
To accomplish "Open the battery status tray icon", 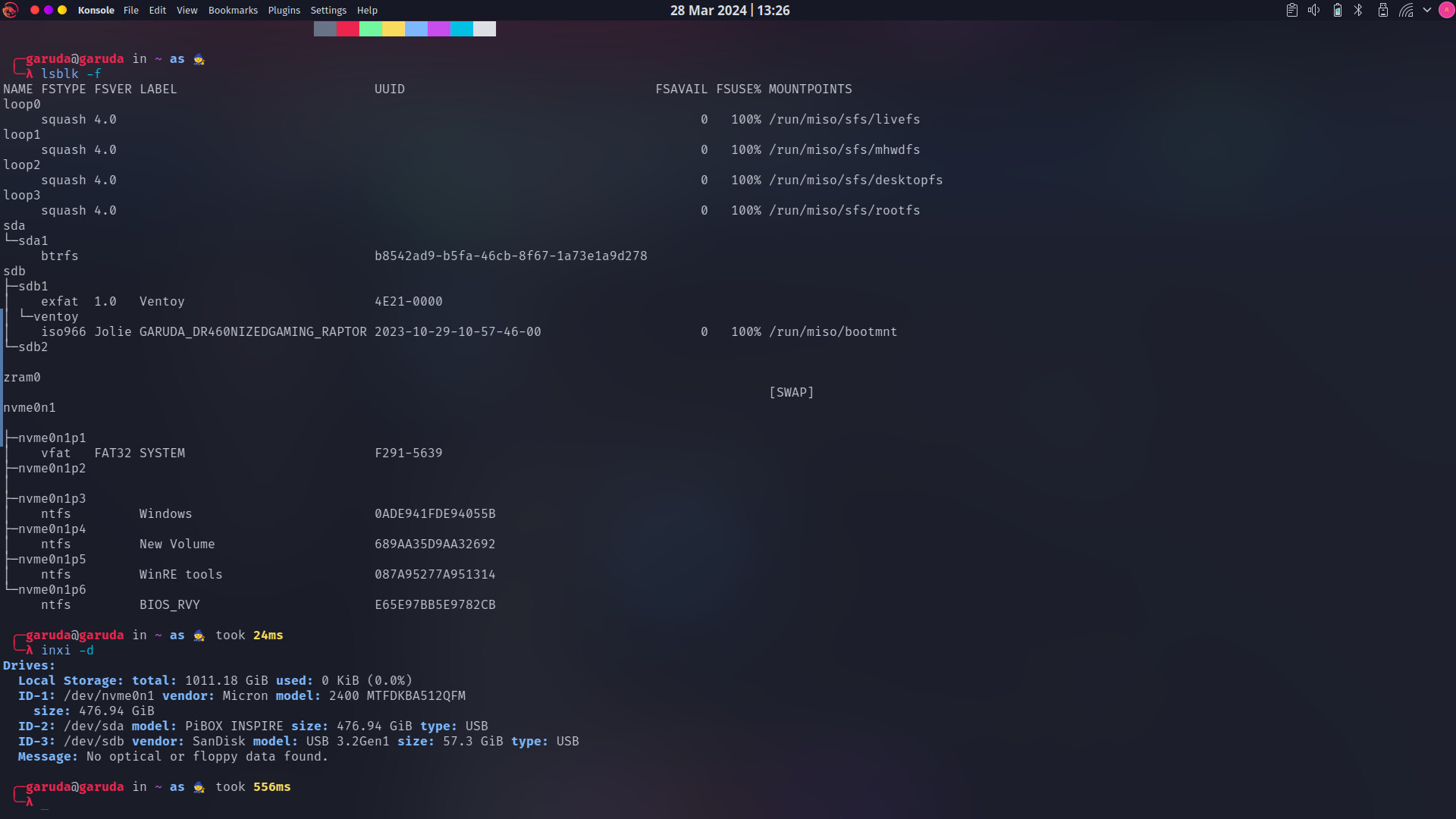I will 1338,10.
